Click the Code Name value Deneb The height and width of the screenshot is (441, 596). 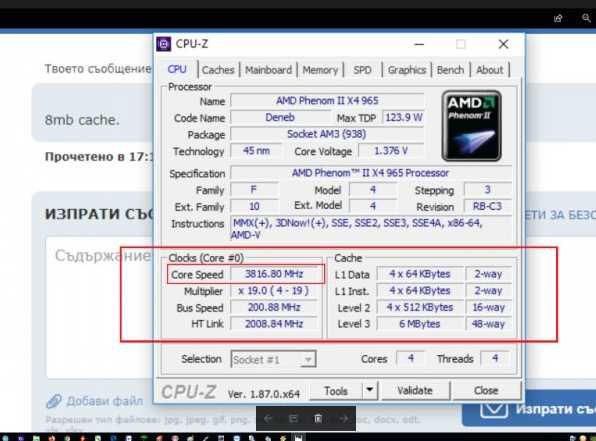(280, 117)
